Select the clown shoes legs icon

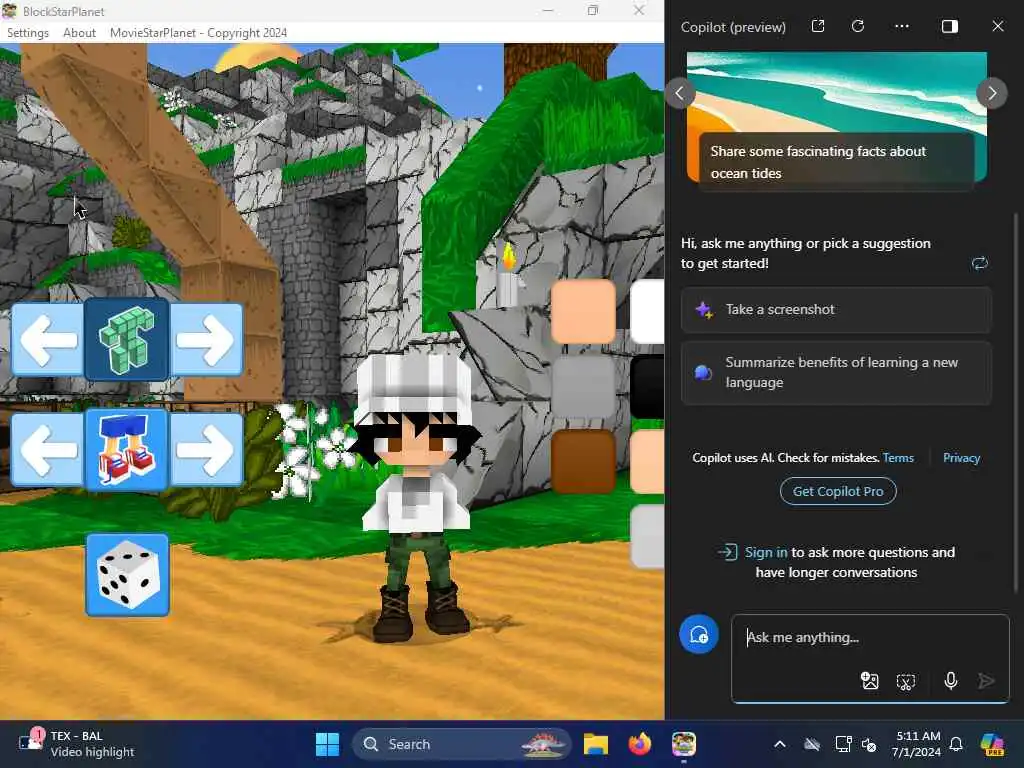(127, 450)
